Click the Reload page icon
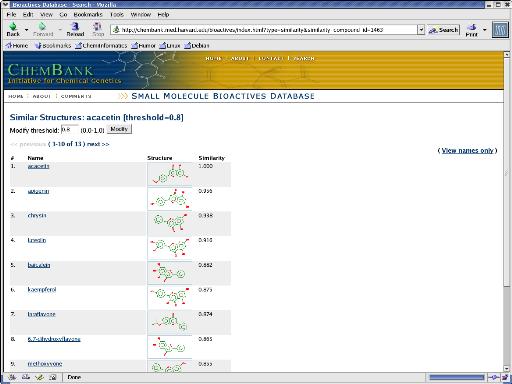 (75, 26)
